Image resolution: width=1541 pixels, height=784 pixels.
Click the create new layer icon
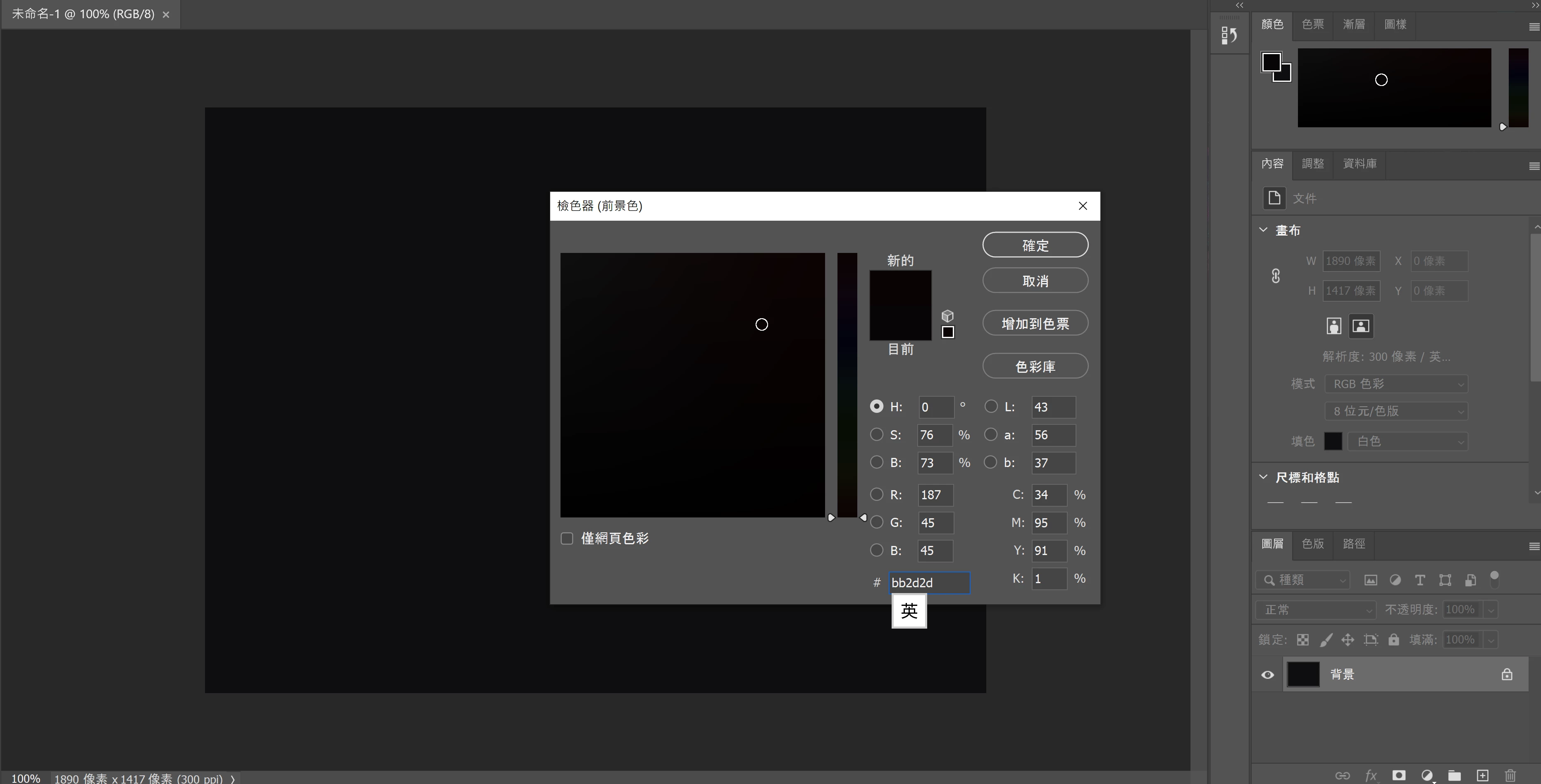pos(1482,775)
